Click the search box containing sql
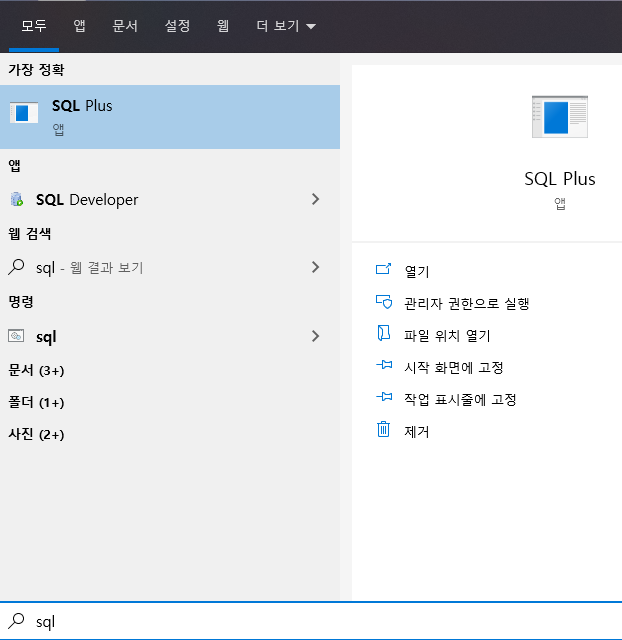The width and height of the screenshot is (622, 640). (311, 622)
